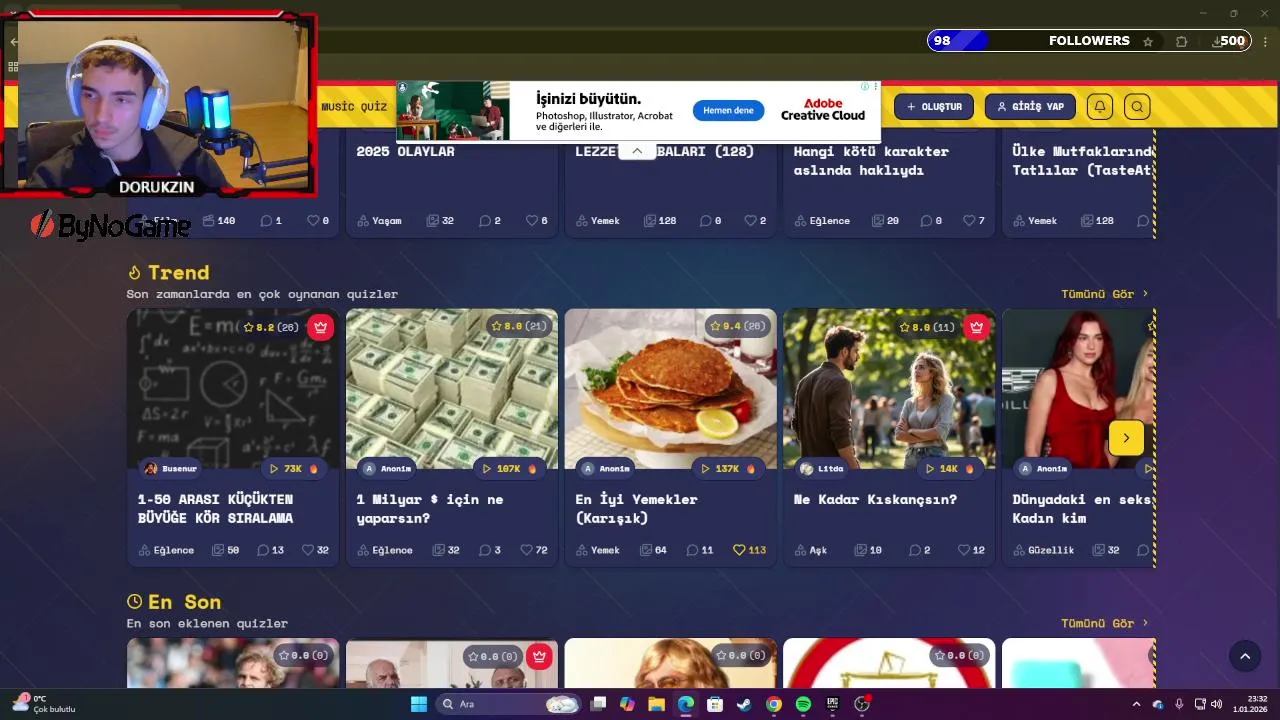Like the Ne Kadar Kıskançsın quiz (12 hearts)
Image resolution: width=1280 pixels, height=720 pixels.
coord(972,550)
